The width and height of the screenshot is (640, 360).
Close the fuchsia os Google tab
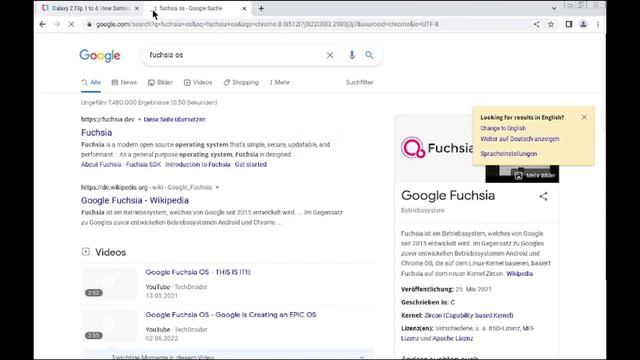244,8
